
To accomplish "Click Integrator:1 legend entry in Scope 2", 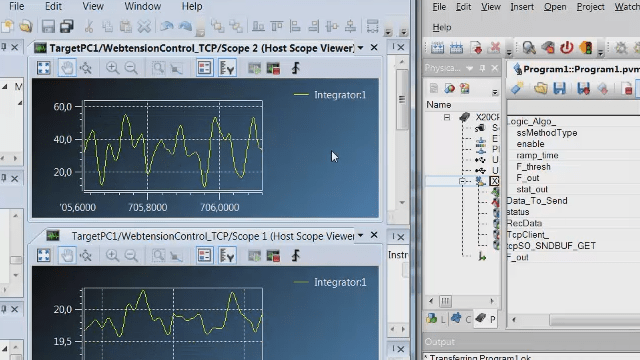I will point(330,95).
